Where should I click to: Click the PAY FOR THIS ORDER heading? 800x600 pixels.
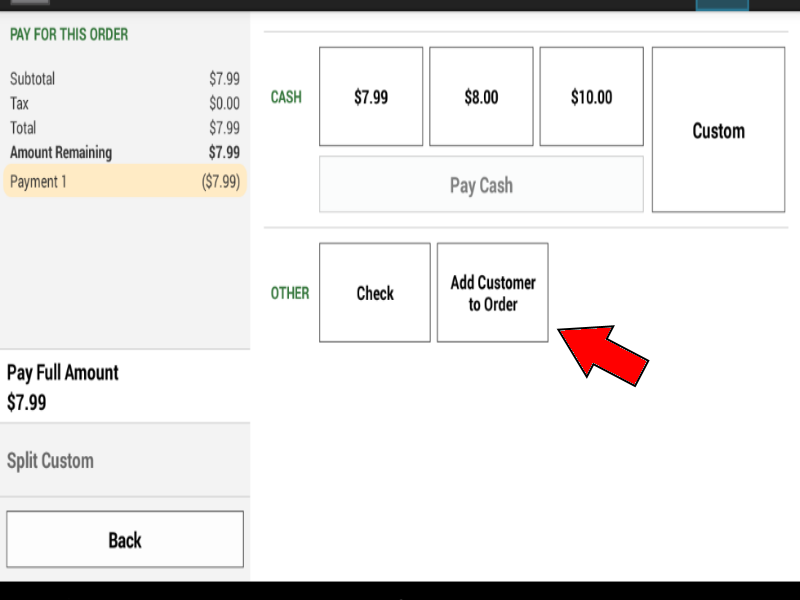click(x=69, y=34)
